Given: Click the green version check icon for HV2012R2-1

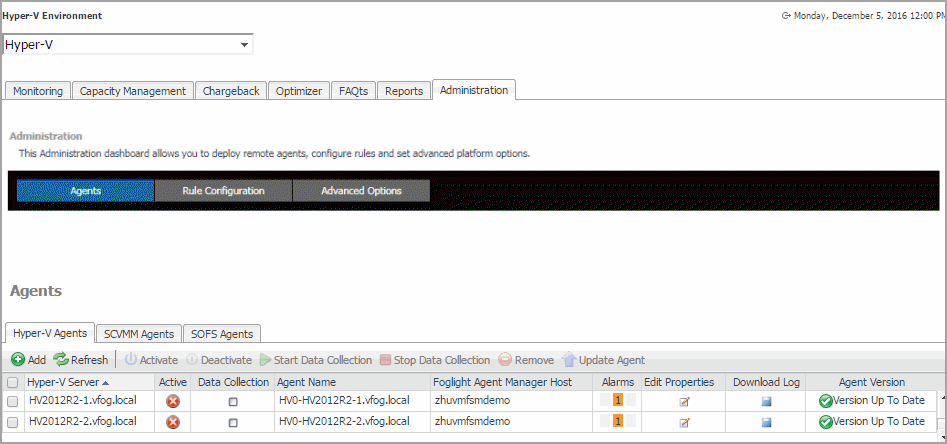Looking at the screenshot, I should (826, 401).
